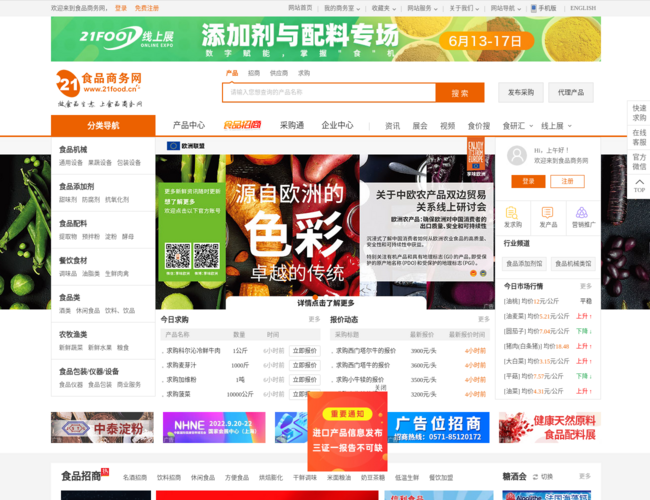Click 立即报价 for 求购麦芽汁

pos(304,365)
